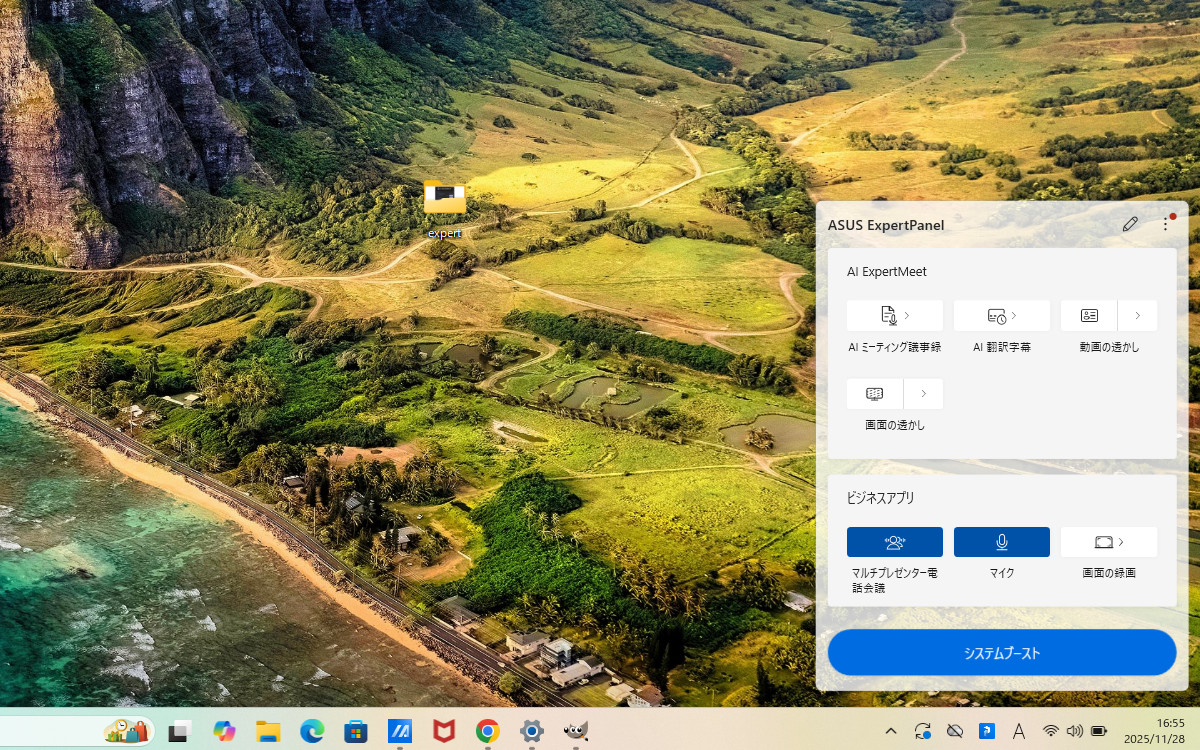This screenshot has width=1200, height=750.
Task: Show hidden tray icons via taskbar chevron
Action: point(891,731)
